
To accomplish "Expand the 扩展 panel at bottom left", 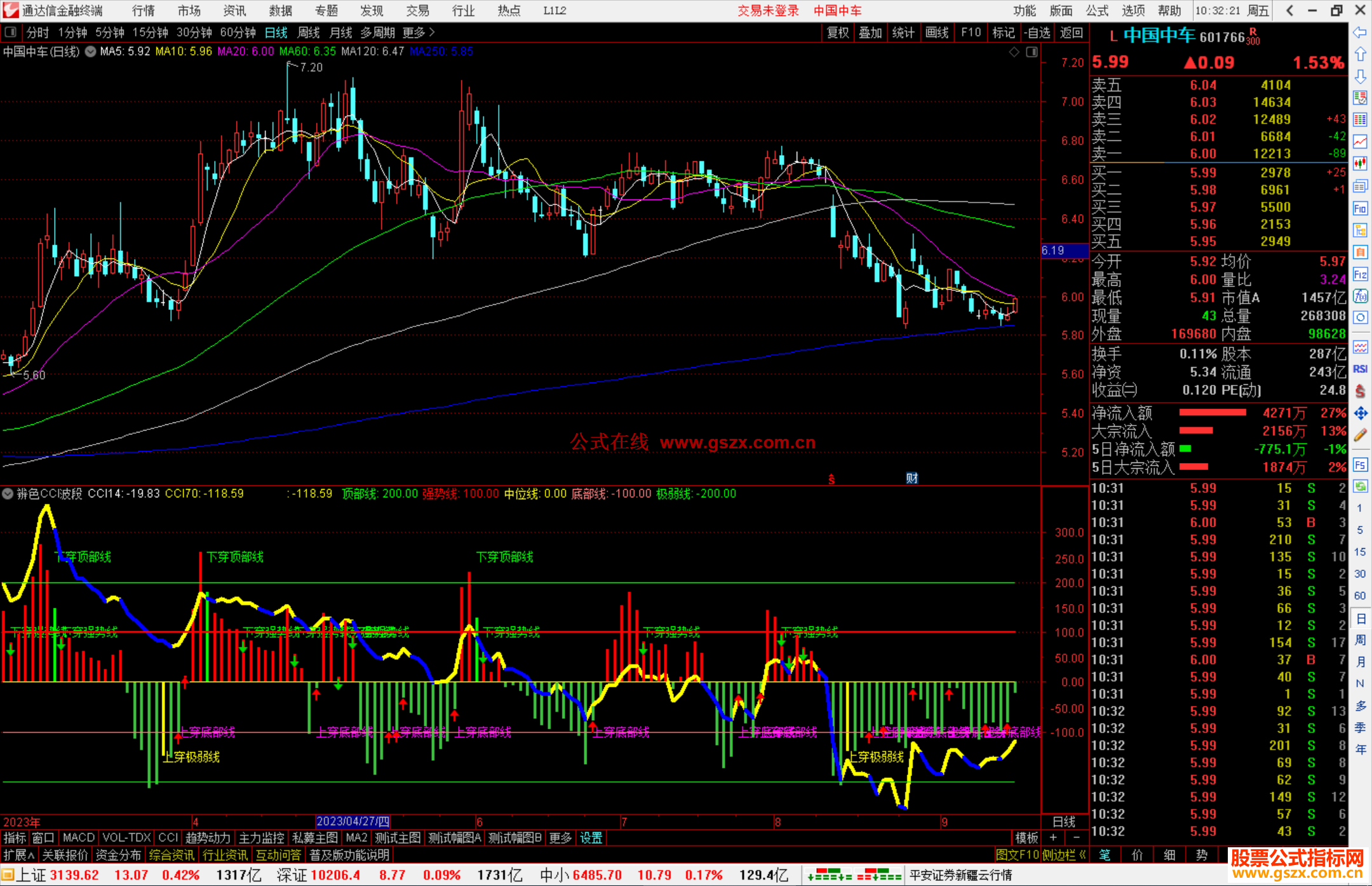I will coord(19,855).
